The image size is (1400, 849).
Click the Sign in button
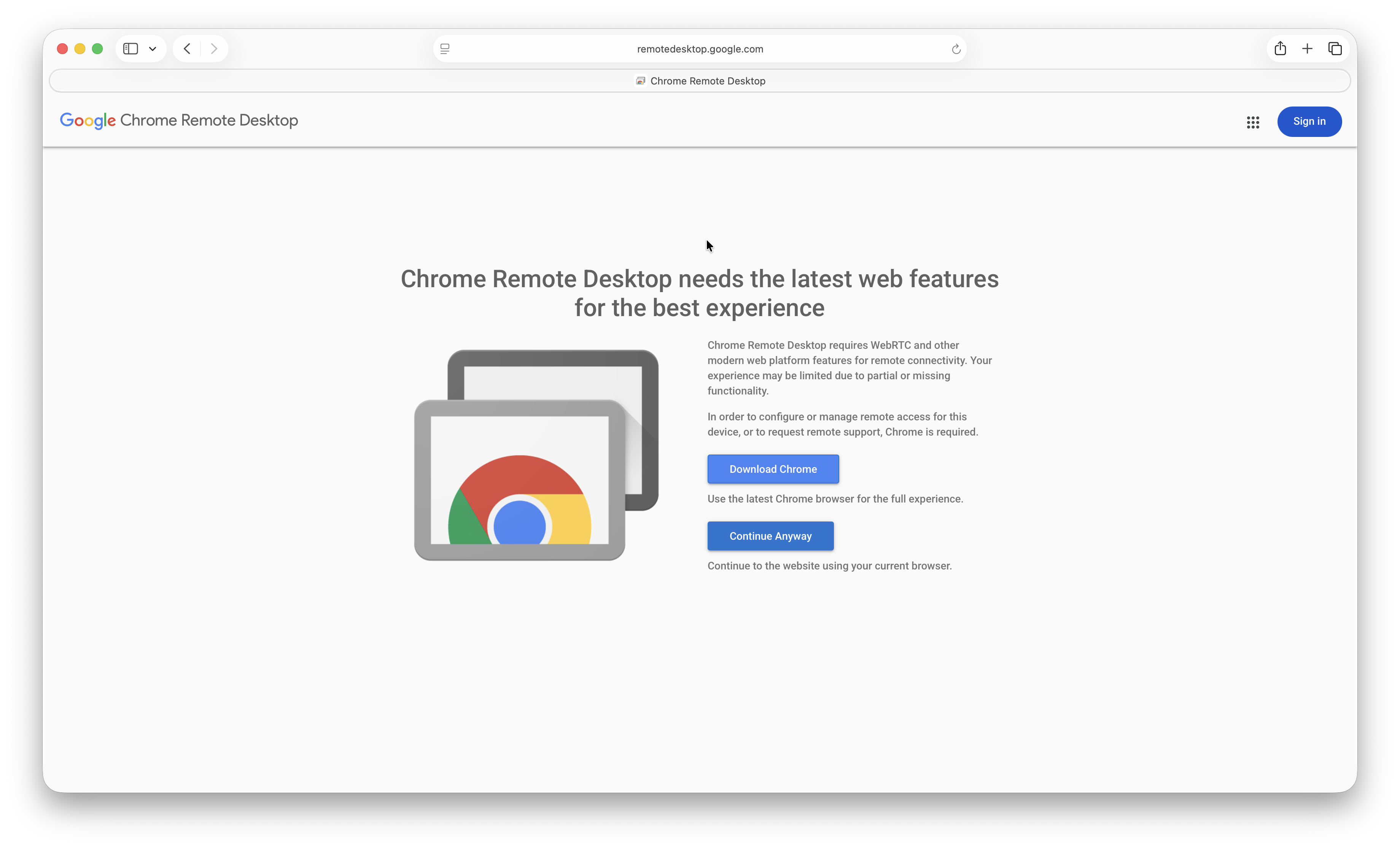pos(1309,122)
